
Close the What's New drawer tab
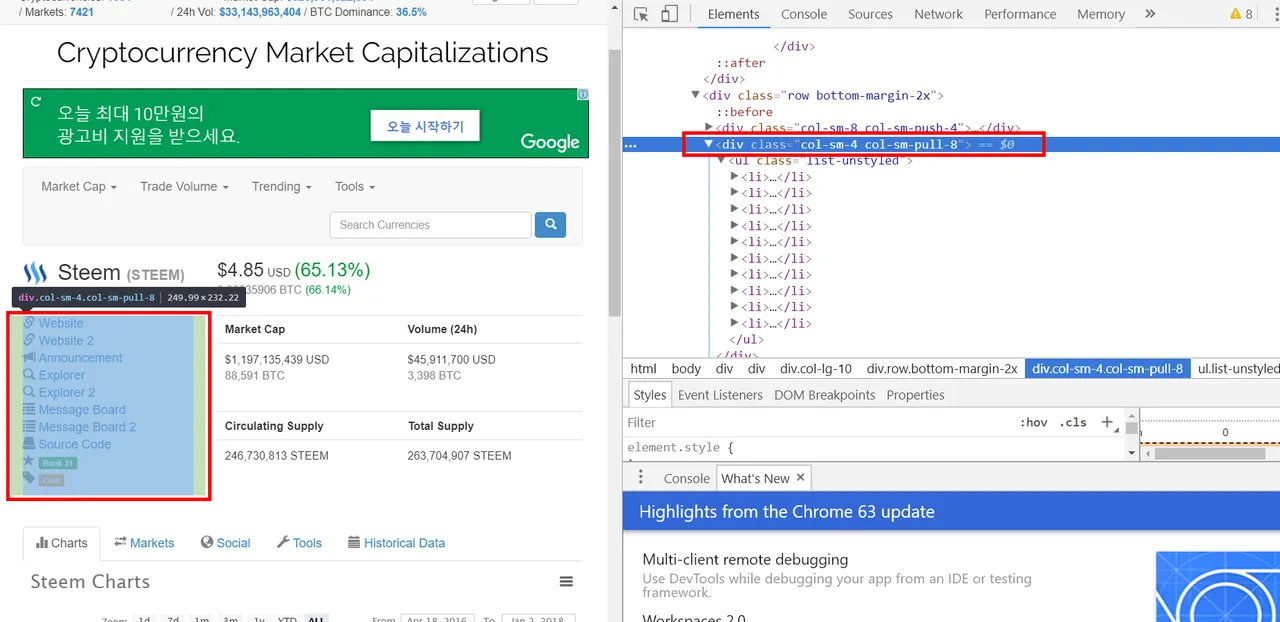pos(800,478)
